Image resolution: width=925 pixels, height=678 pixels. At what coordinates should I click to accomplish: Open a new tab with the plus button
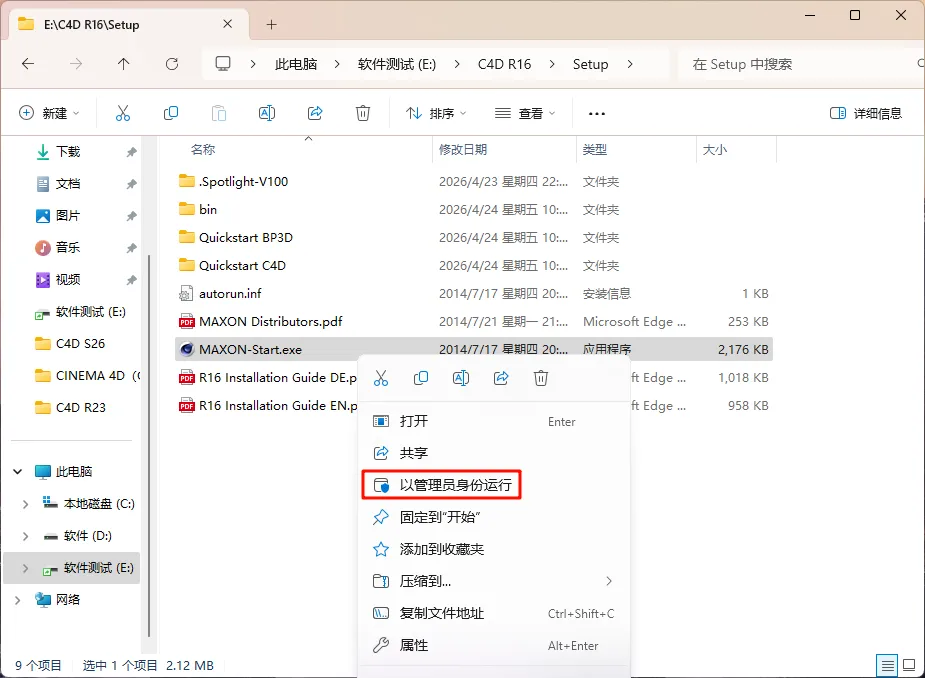[271, 24]
